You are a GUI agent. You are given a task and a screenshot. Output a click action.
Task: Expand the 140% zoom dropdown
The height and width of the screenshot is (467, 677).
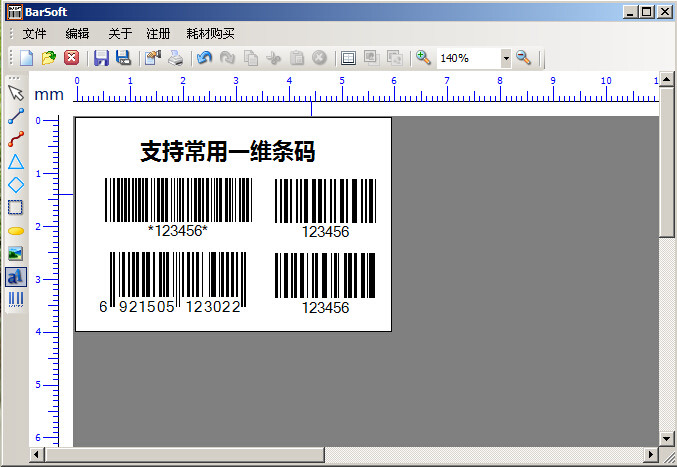[x=506, y=58]
